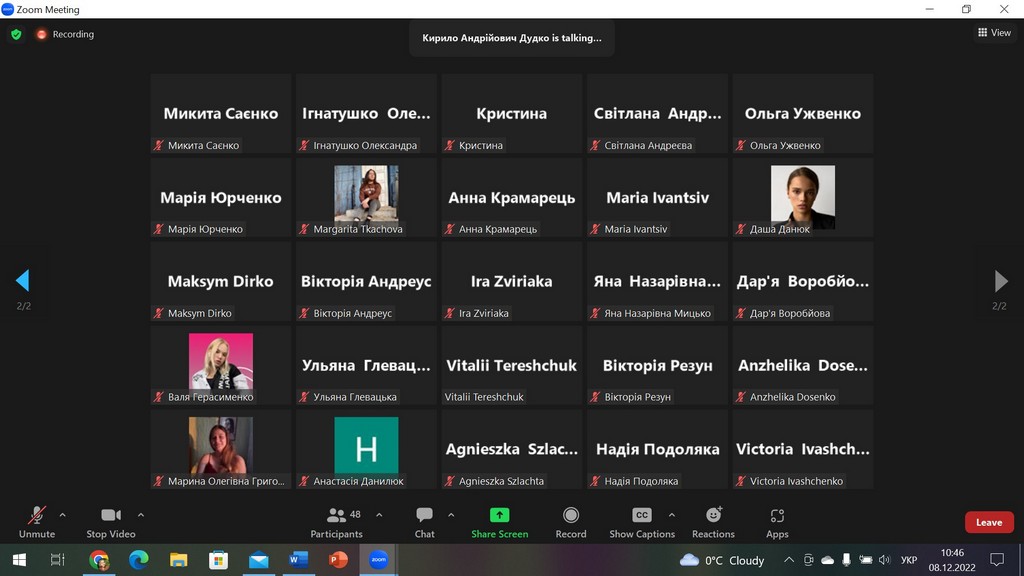Open the Participants panel

click(336, 521)
